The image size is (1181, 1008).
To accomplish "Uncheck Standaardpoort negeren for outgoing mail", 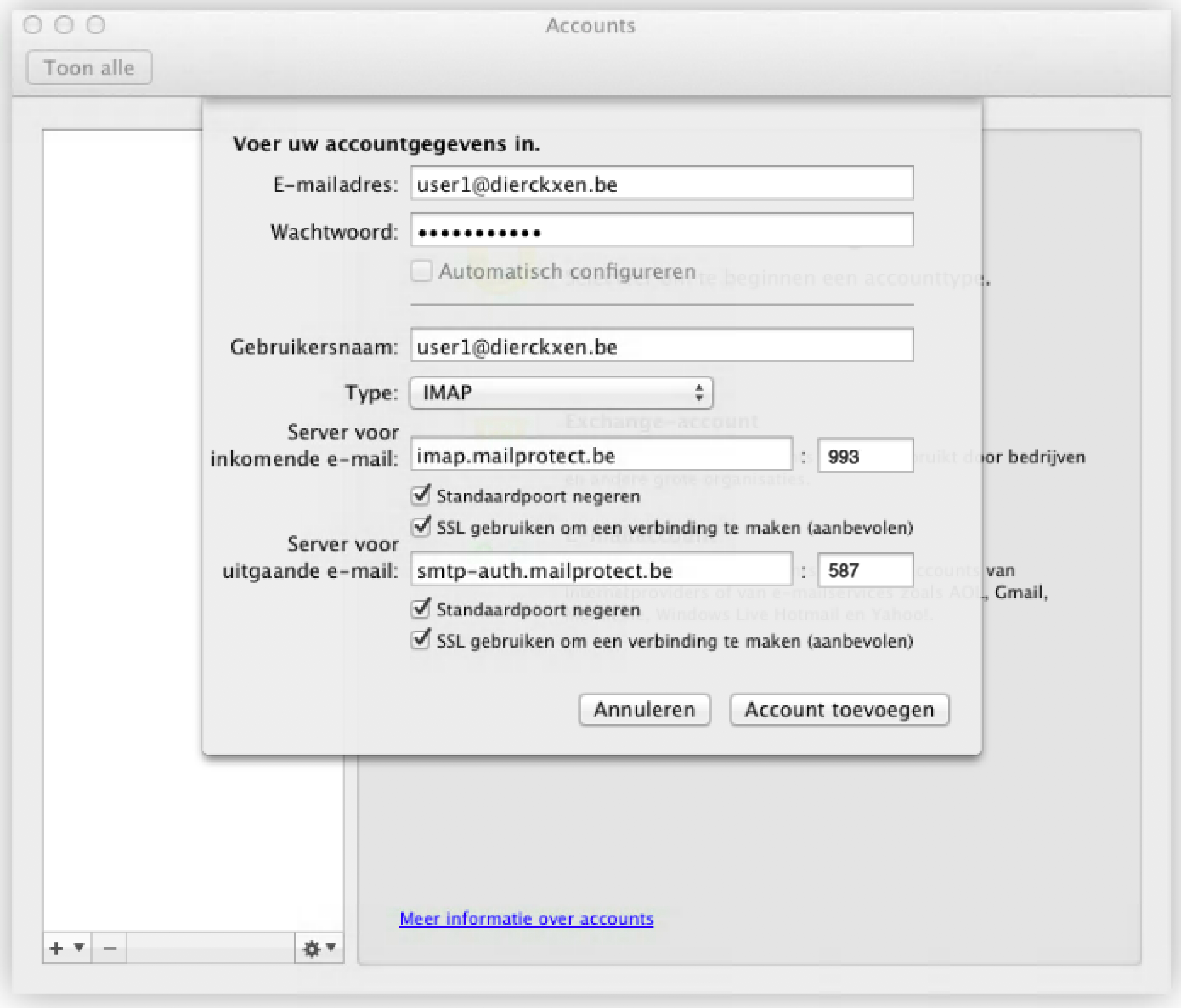I will coord(421,609).
